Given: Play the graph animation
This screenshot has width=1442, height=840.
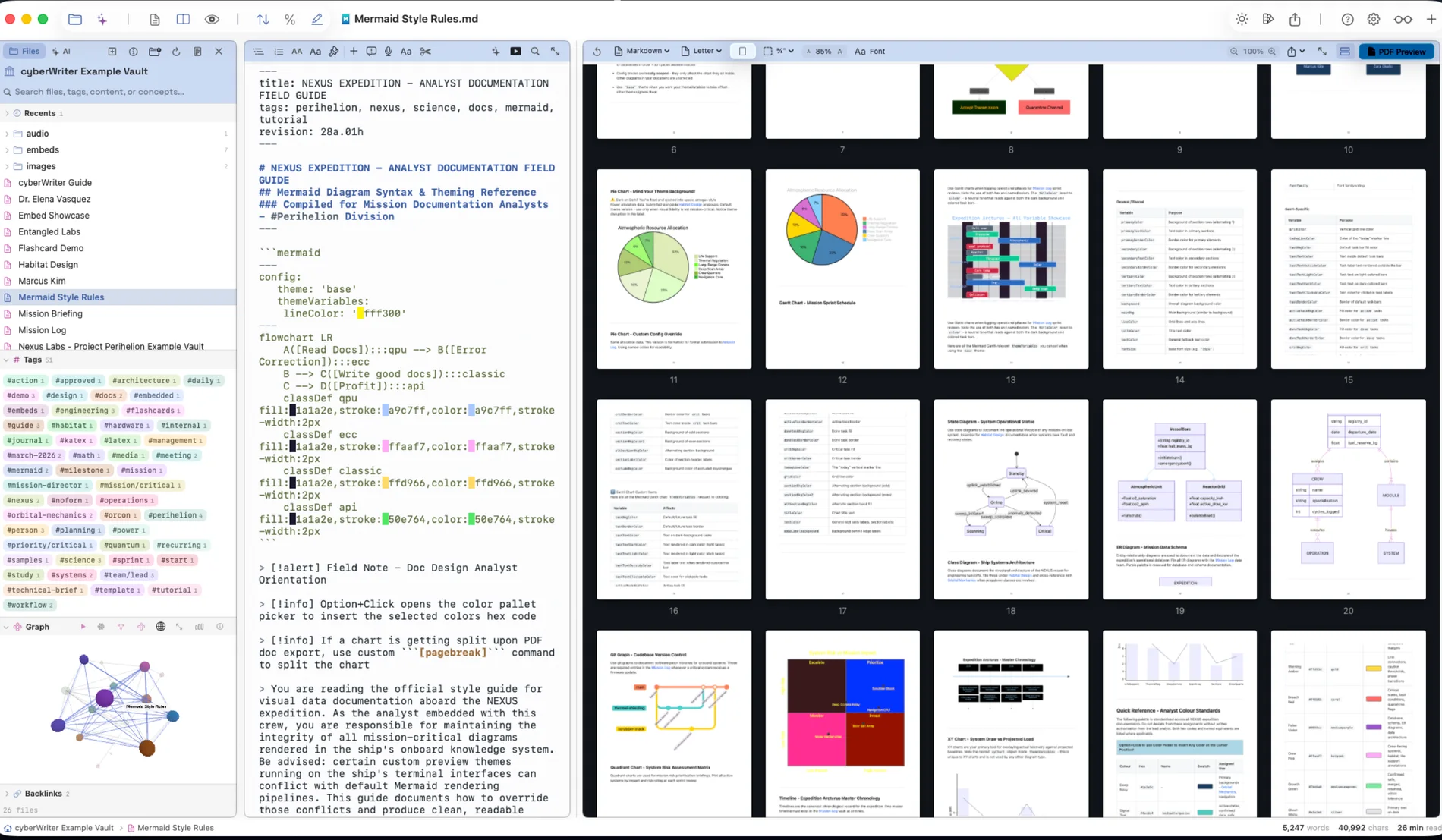Looking at the screenshot, I should point(83,627).
